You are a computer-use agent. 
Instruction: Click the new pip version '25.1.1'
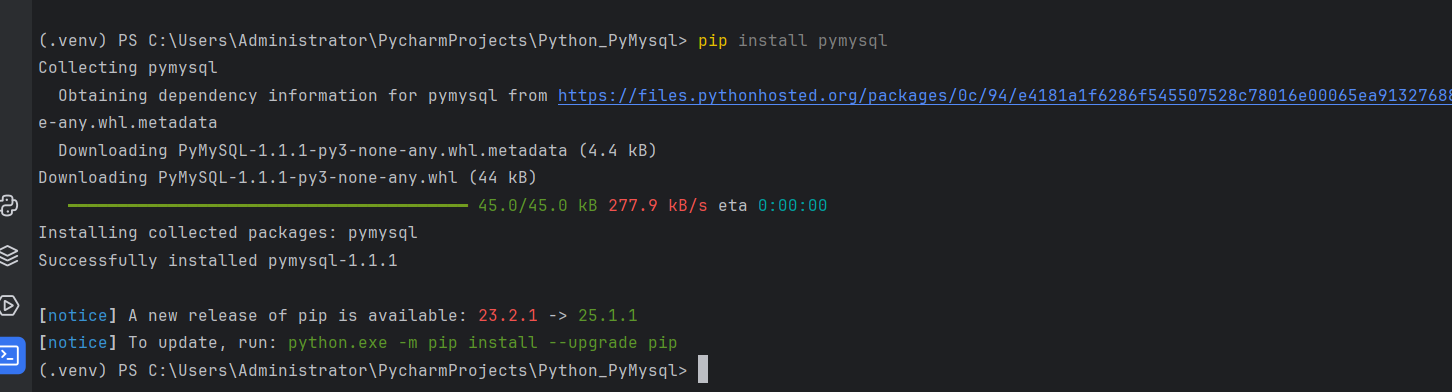(x=608, y=315)
